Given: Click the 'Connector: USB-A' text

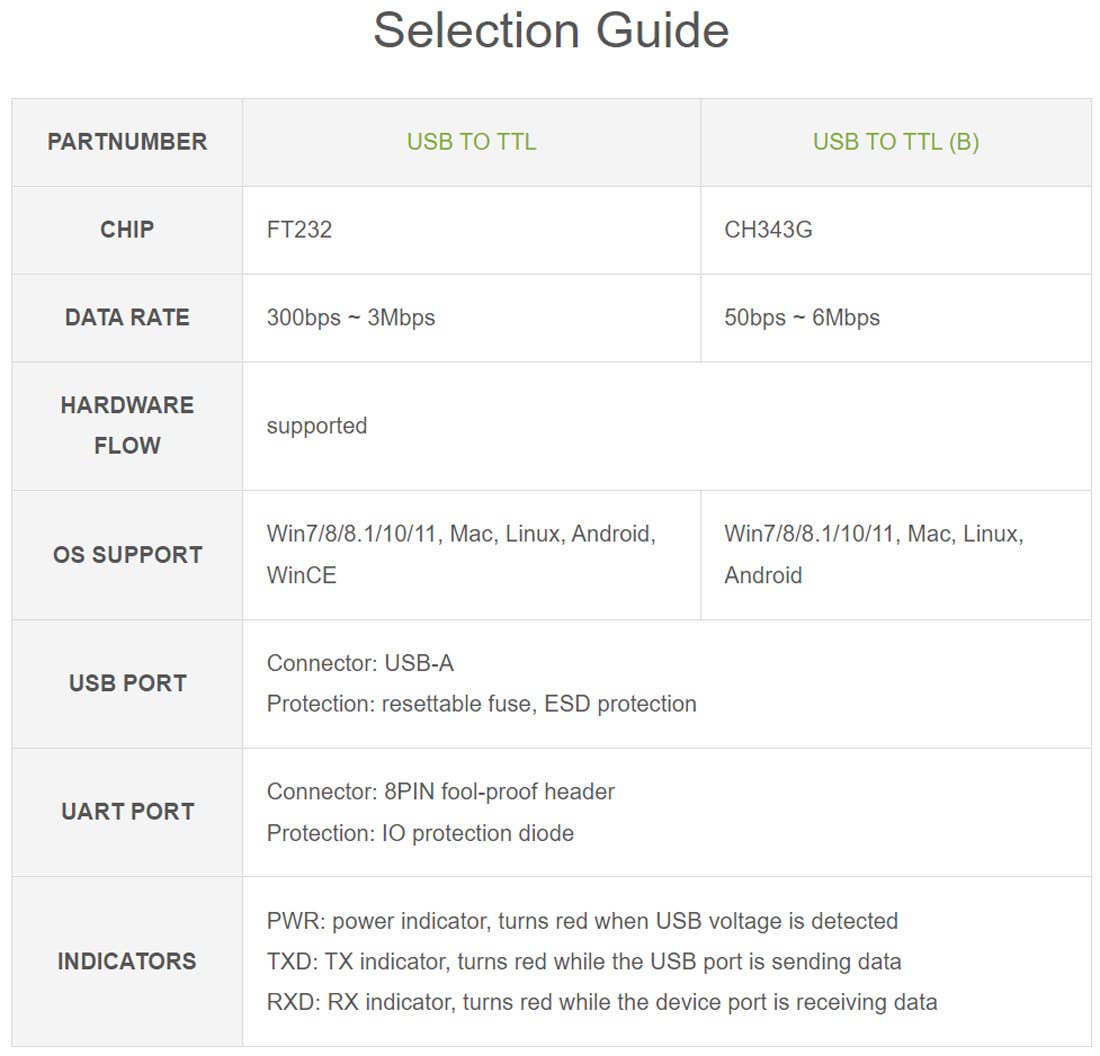Looking at the screenshot, I should (360, 663).
